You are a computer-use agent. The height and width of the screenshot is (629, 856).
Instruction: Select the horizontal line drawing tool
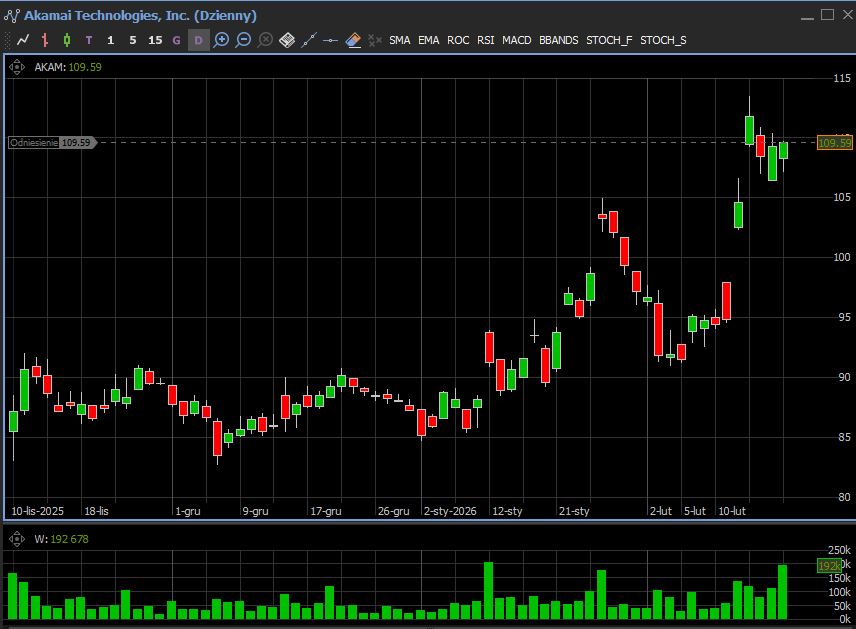point(331,40)
